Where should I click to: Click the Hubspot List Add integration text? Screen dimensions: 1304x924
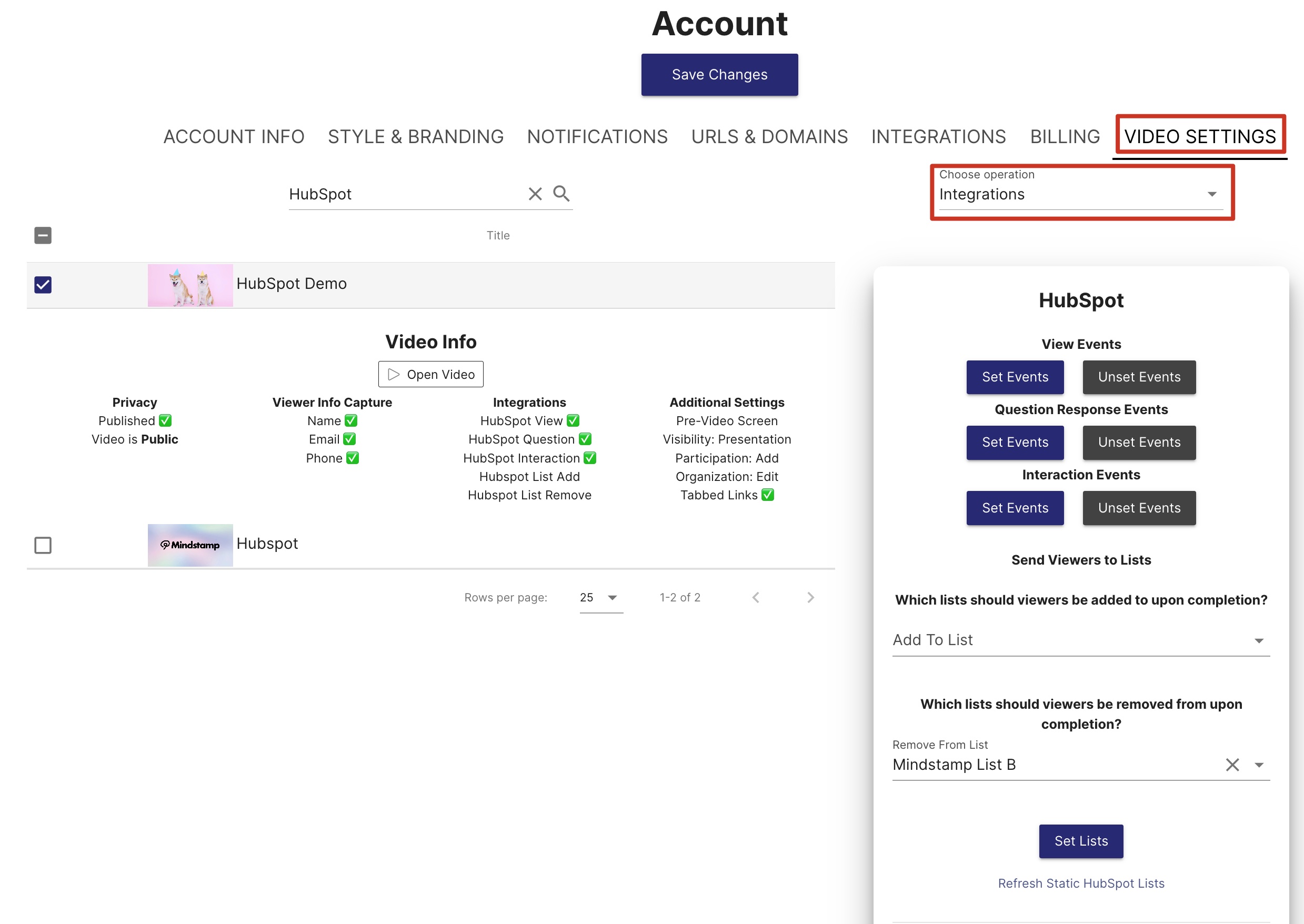(529, 477)
